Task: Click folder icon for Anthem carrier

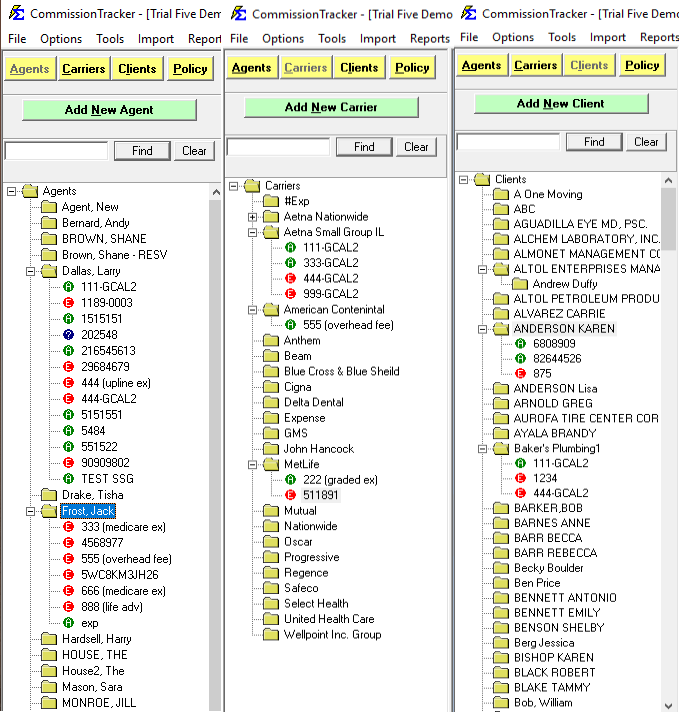Action: 271,340
